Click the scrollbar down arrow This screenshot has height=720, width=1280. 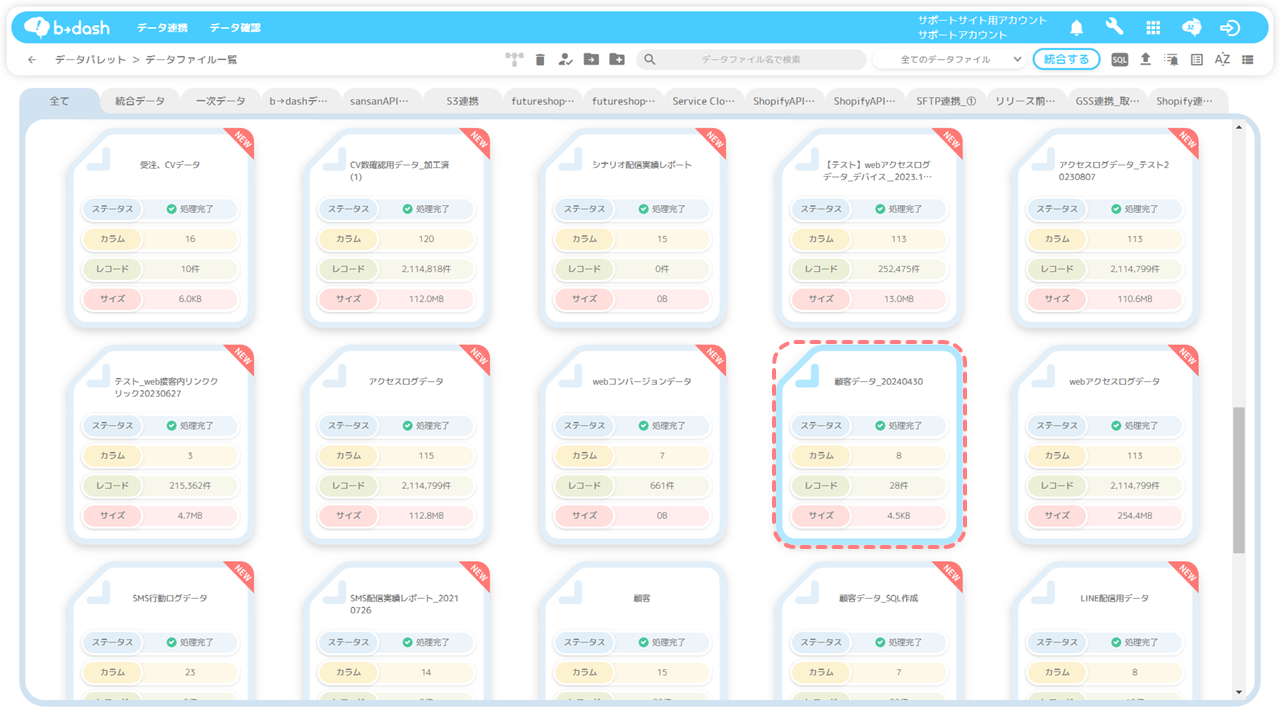coord(1239,692)
